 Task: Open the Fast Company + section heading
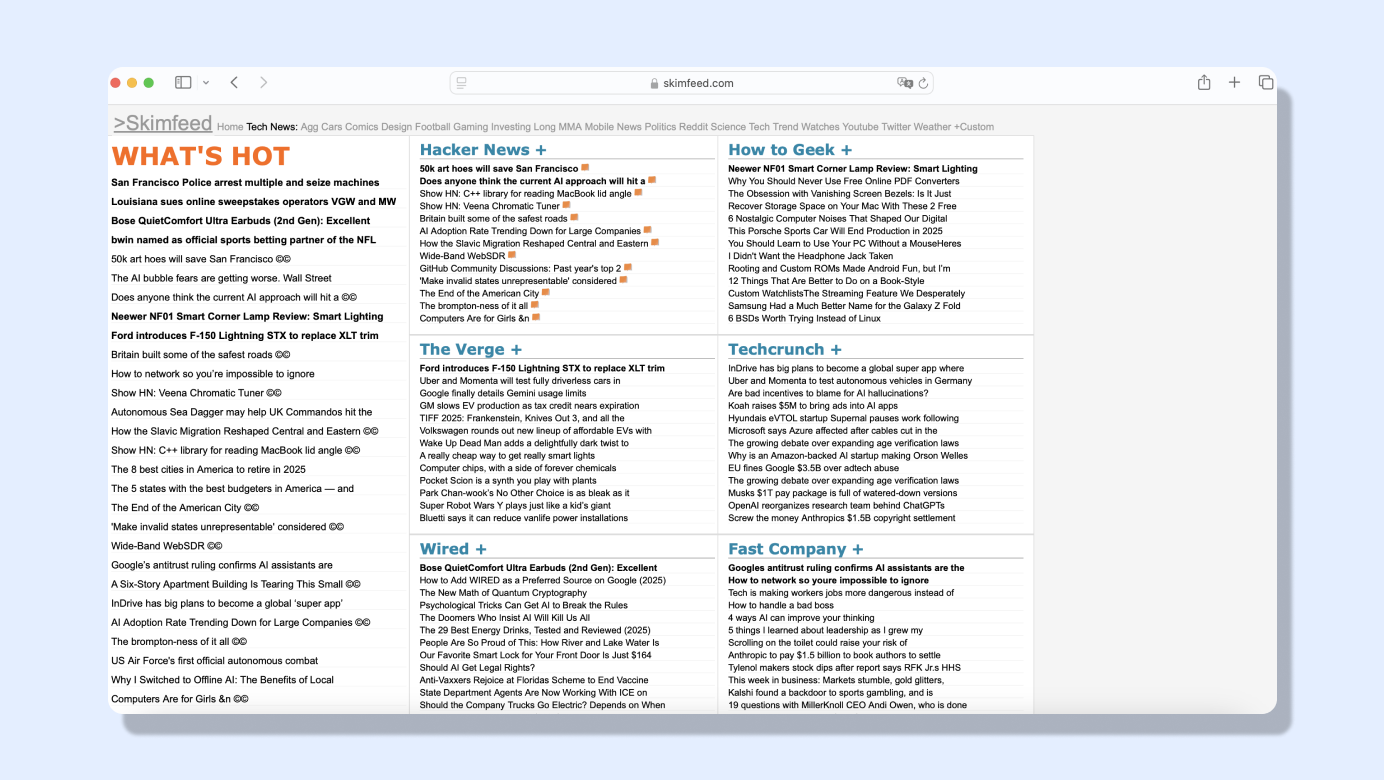tap(795, 549)
